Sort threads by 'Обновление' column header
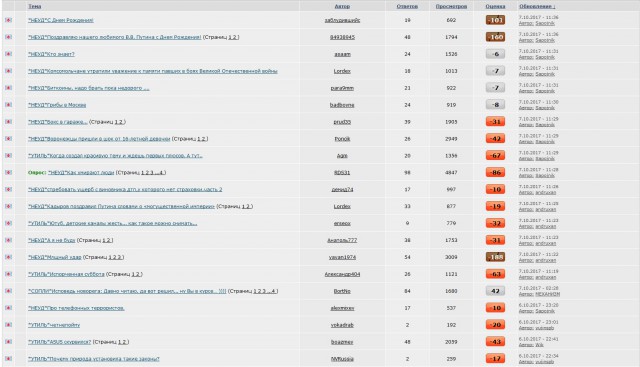The height and width of the screenshot is (367, 640). 537,6
